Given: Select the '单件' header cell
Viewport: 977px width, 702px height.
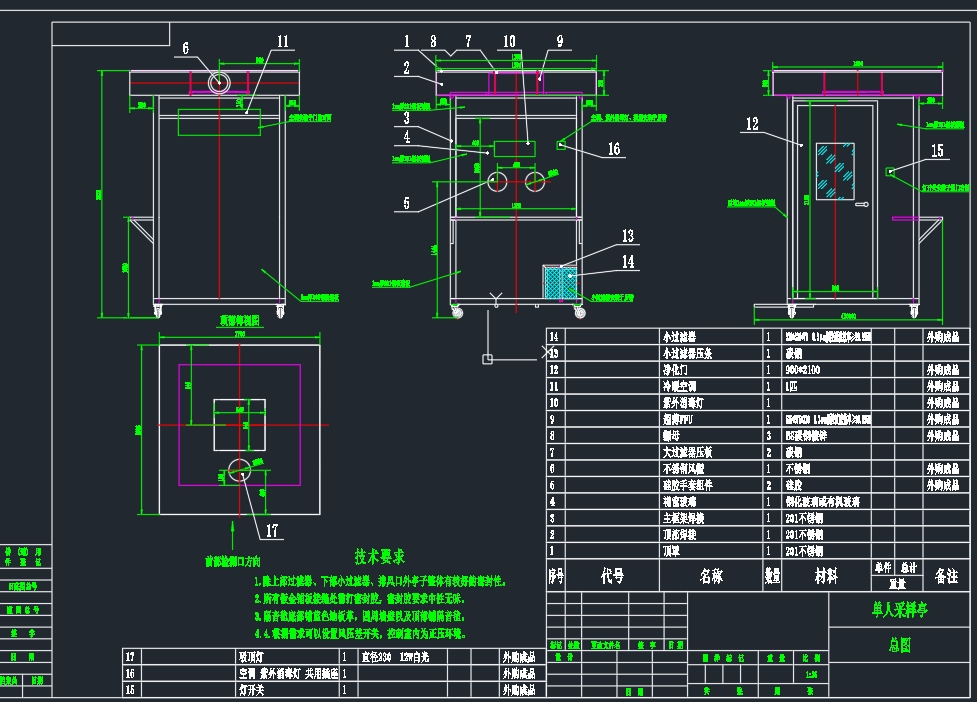Looking at the screenshot, I should click(x=883, y=567).
